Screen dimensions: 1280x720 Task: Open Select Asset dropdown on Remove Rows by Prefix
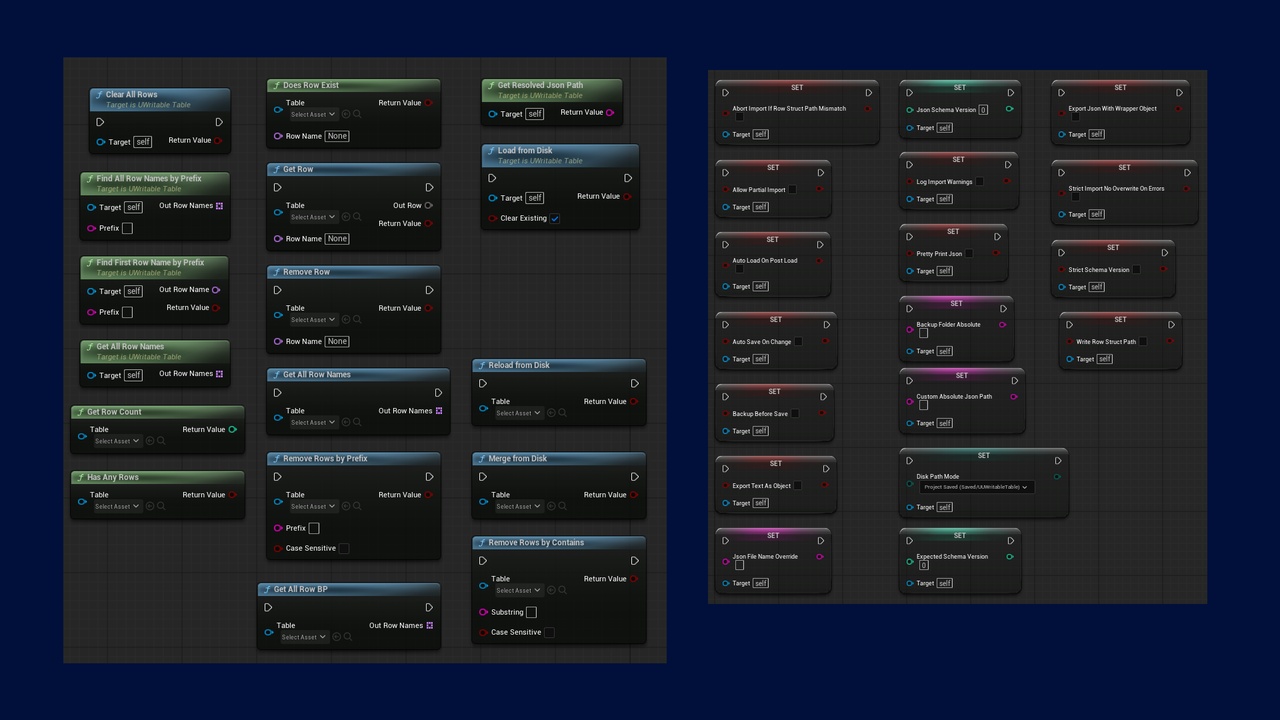313,506
